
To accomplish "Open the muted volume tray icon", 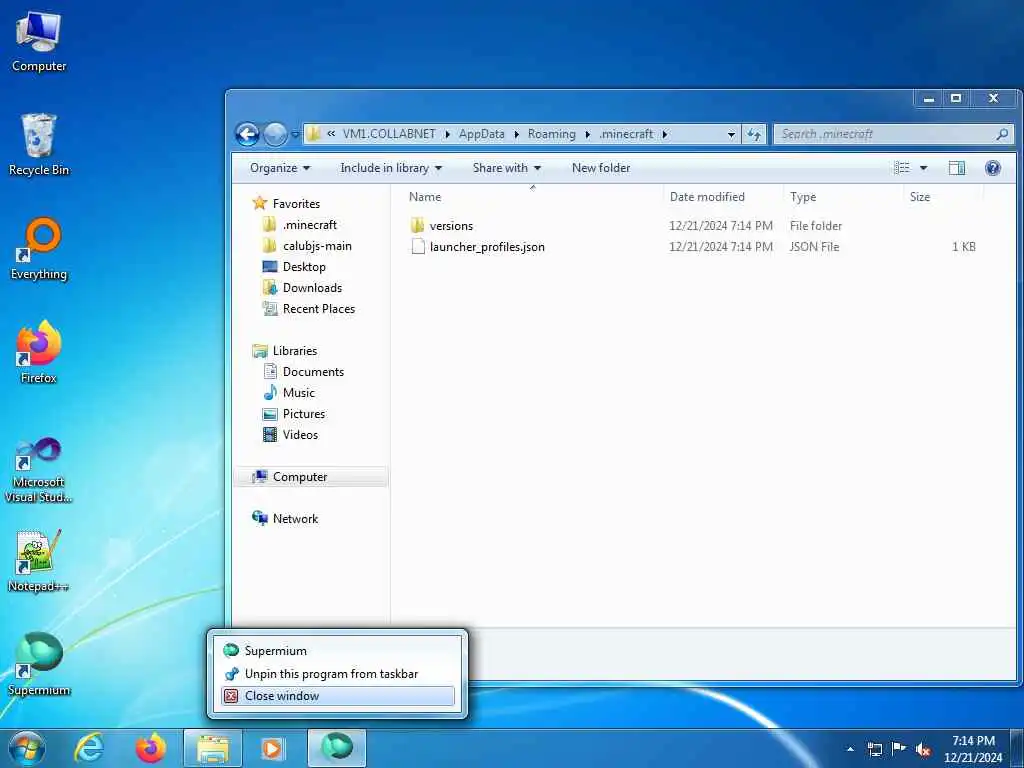I will coord(923,749).
